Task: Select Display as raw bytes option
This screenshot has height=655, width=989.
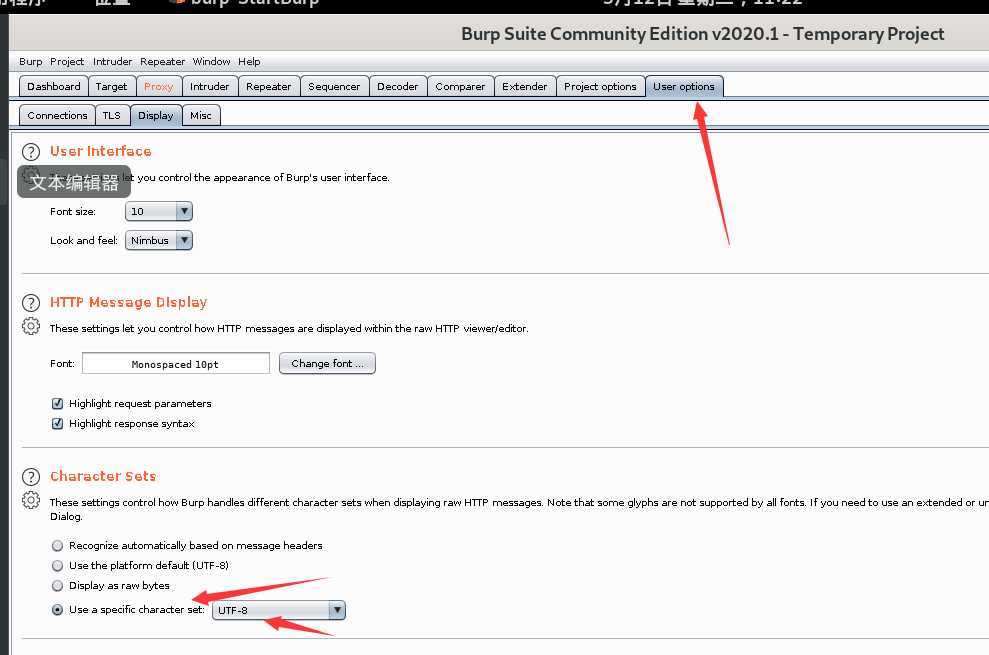Action: click(57, 586)
